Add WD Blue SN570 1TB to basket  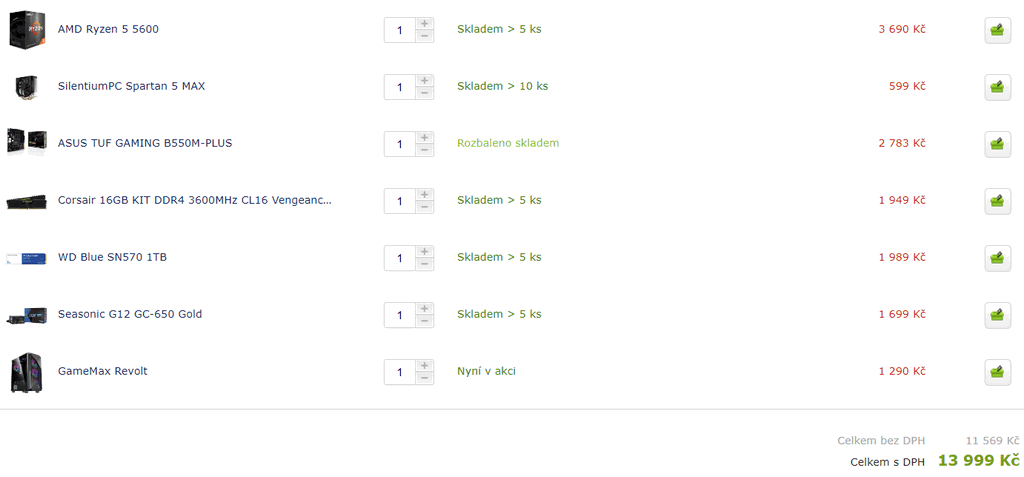(x=997, y=258)
